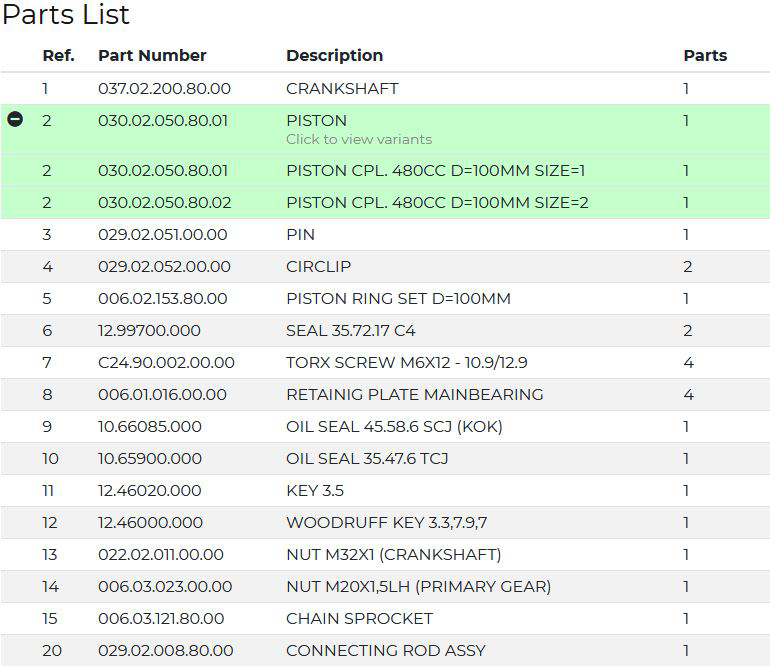Viewport: 770px width, 666px height.
Task: Select part number 12.99700.000
Action: click(149, 330)
